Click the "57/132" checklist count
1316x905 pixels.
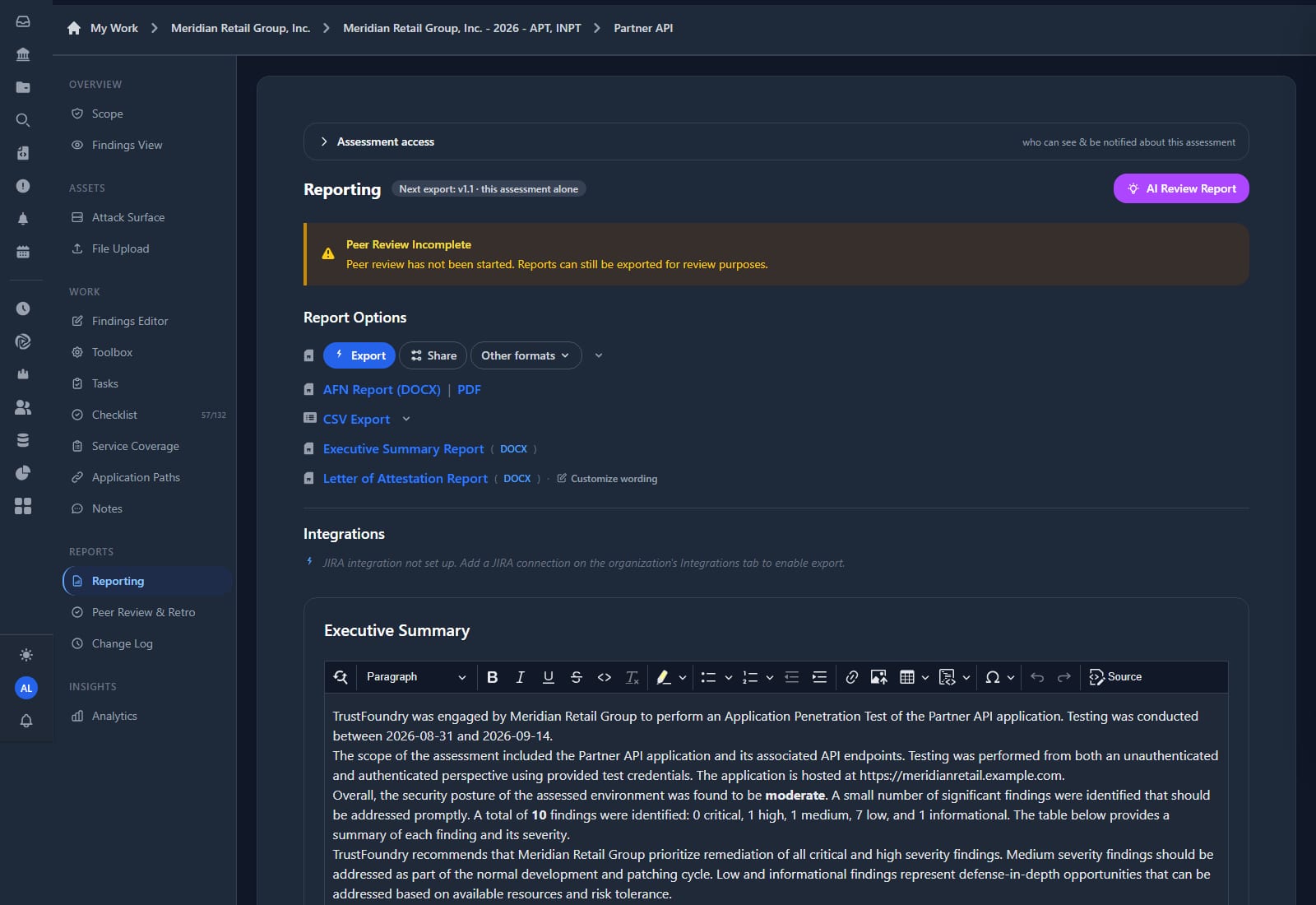point(214,415)
